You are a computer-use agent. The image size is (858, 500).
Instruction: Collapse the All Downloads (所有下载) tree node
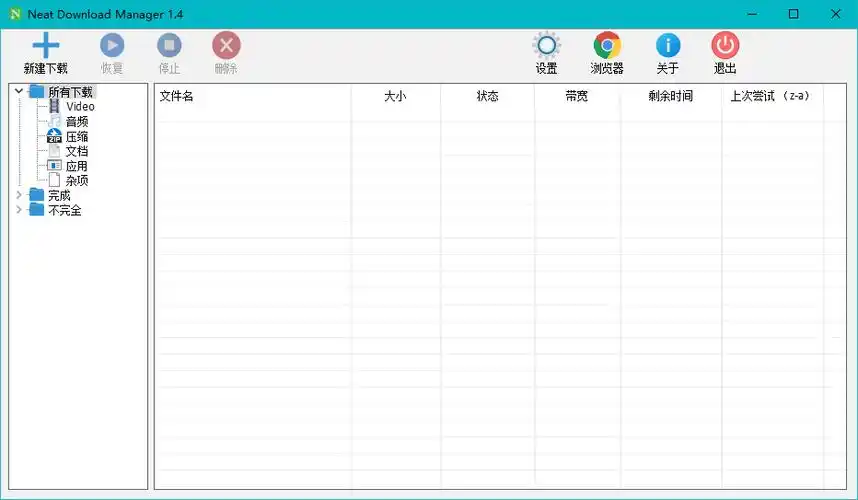pyautogui.click(x=19, y=91)
